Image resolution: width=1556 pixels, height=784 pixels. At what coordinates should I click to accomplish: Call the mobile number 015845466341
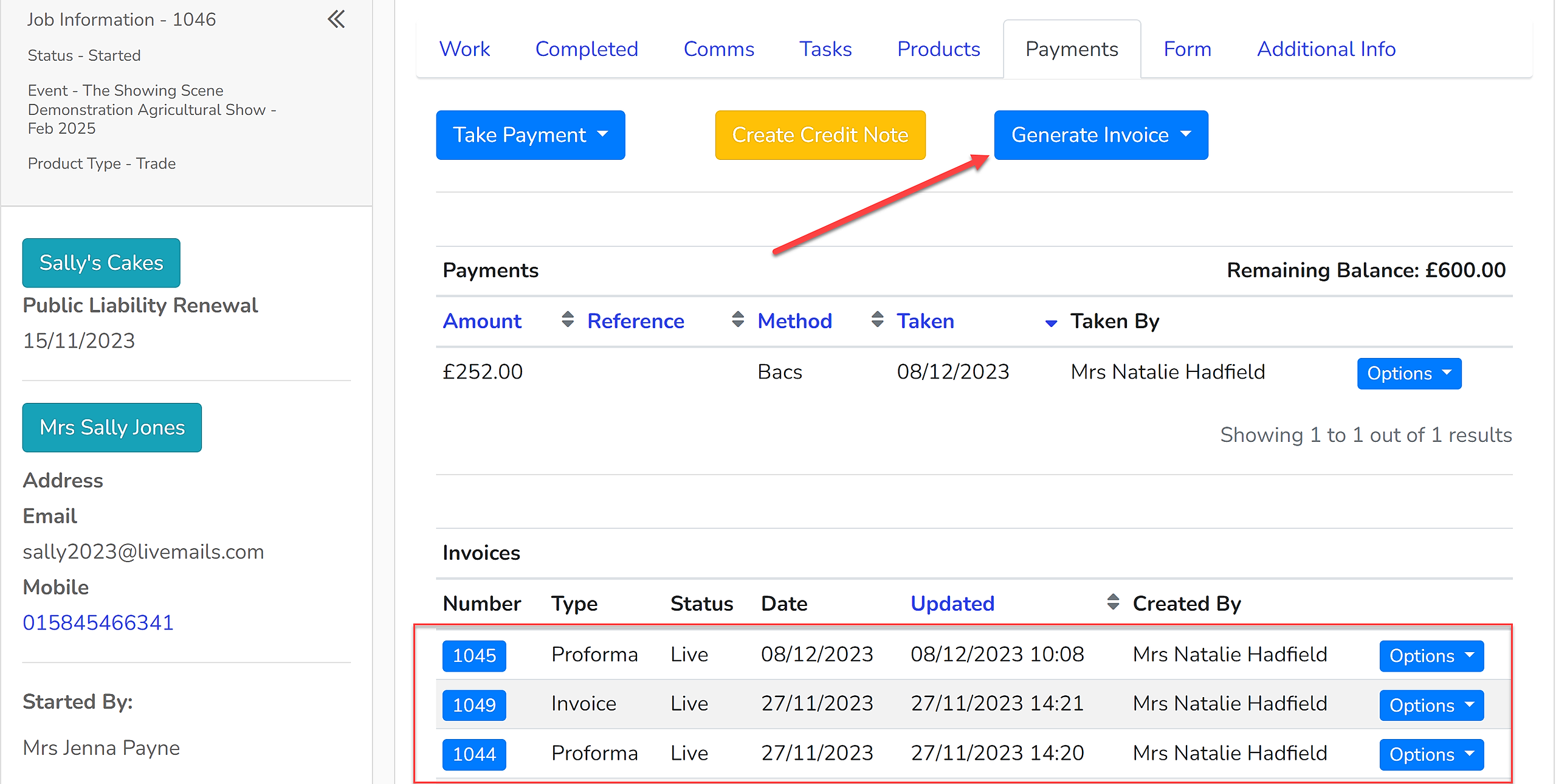pyautogui.click(x=98, y=622)
